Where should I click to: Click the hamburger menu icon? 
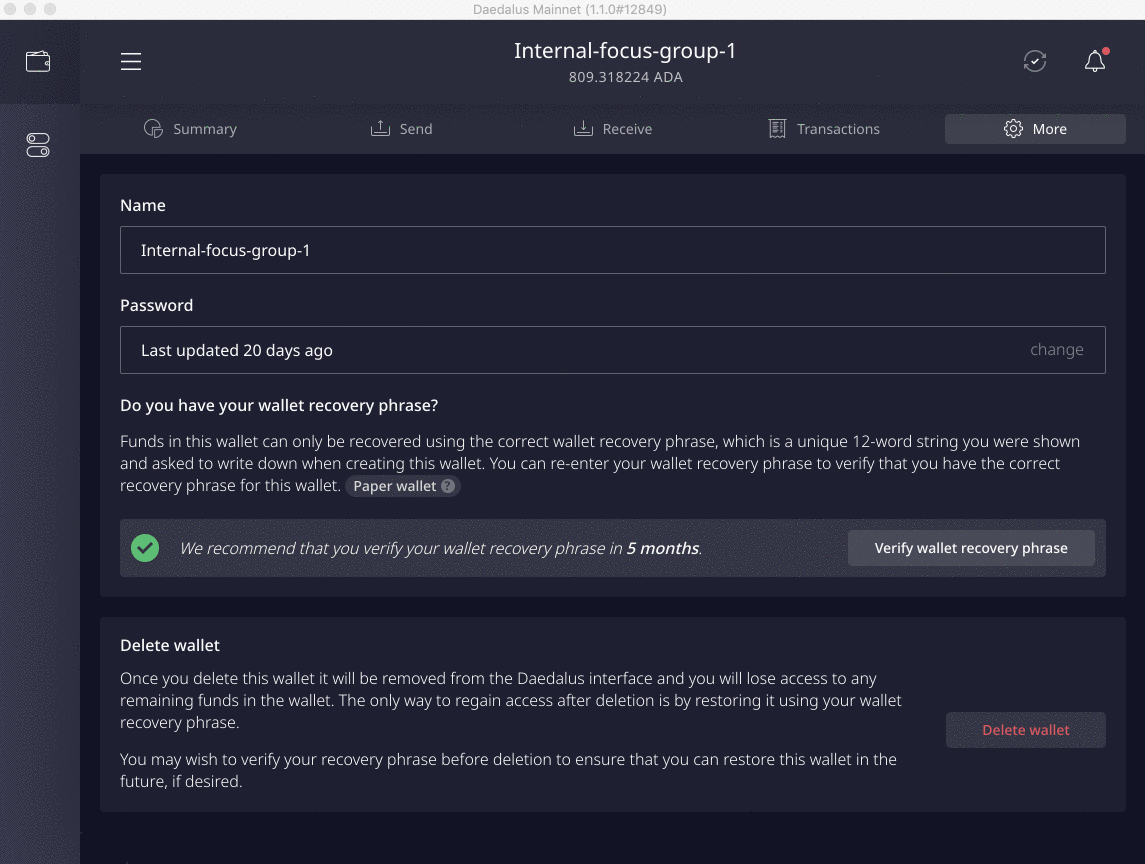pos(131,62)
